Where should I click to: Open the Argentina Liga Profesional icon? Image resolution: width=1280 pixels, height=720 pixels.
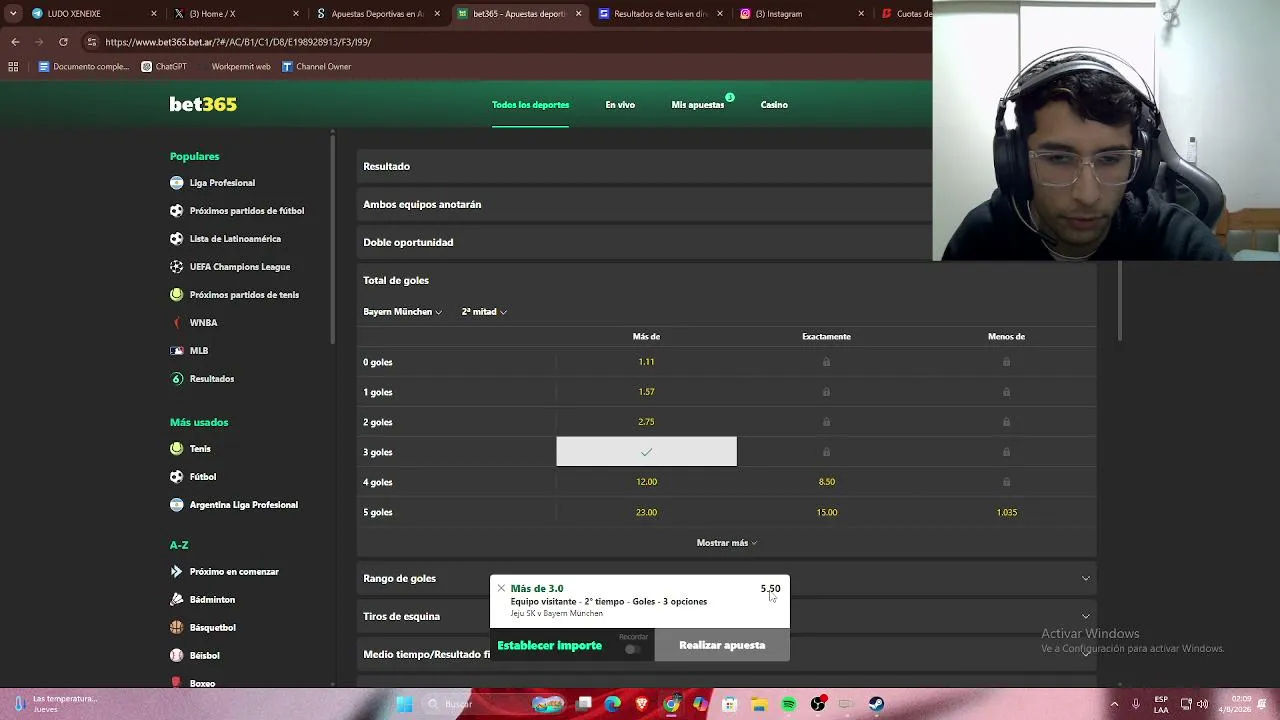177,505
